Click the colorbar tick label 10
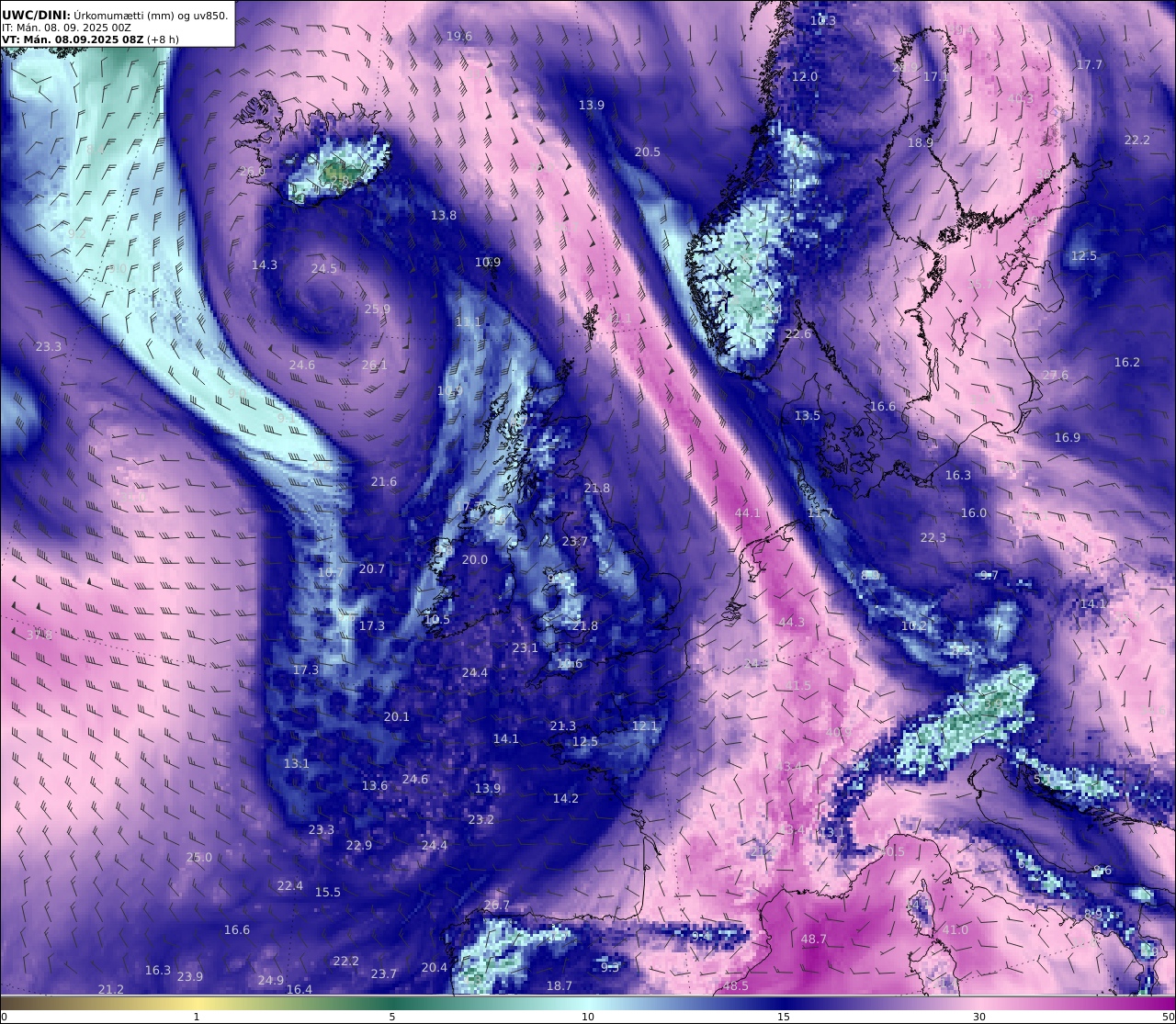 pyautogui.click(x=588, y=1017)
